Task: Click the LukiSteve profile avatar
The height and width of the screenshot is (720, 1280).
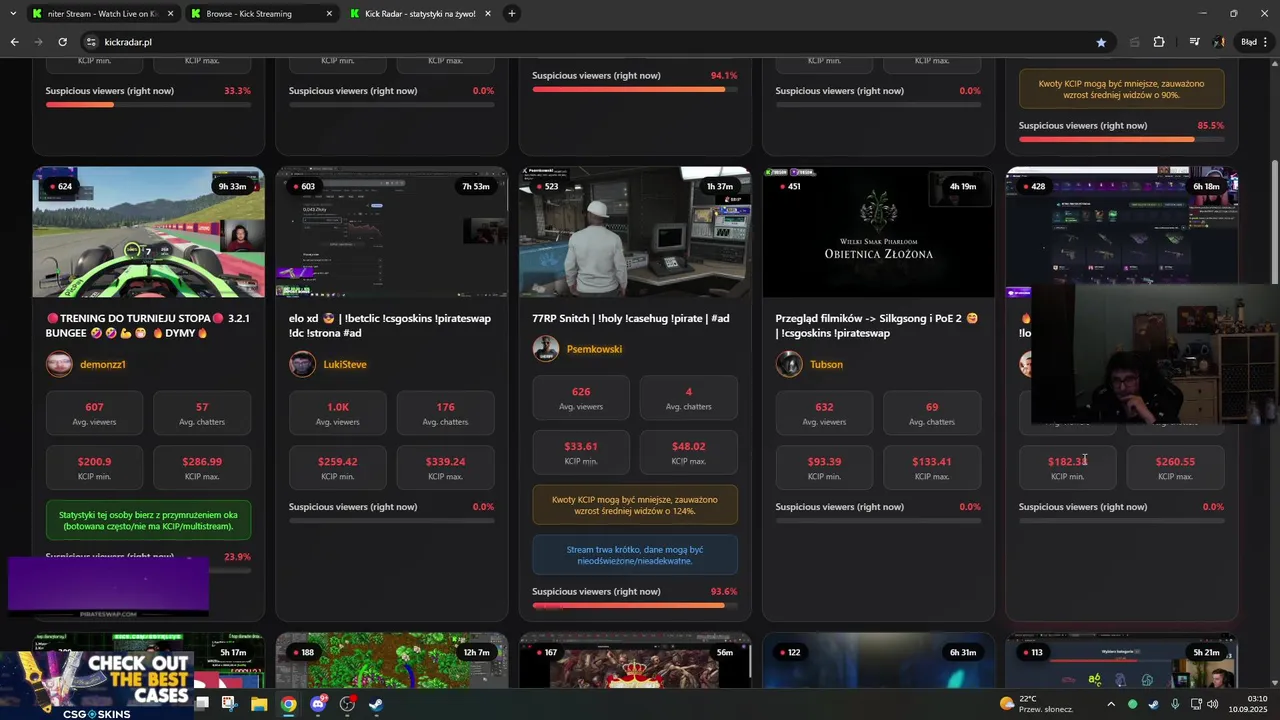Action: [x=302, y=364]
